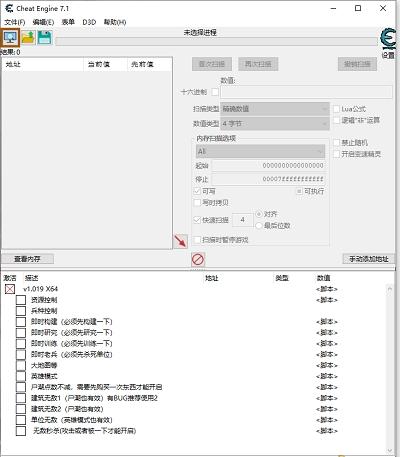Open the 帮助(H) menu
Image resolution: width=400 pixels, height=457 pixels.
click(115, 22)
